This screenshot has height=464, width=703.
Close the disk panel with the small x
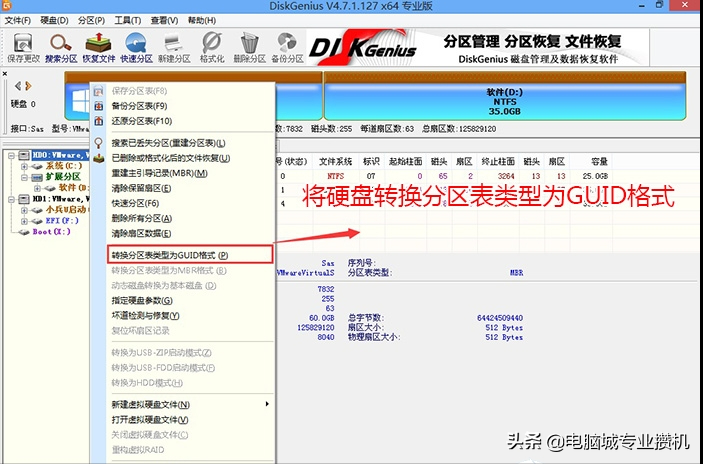click(x=4, y=73)
